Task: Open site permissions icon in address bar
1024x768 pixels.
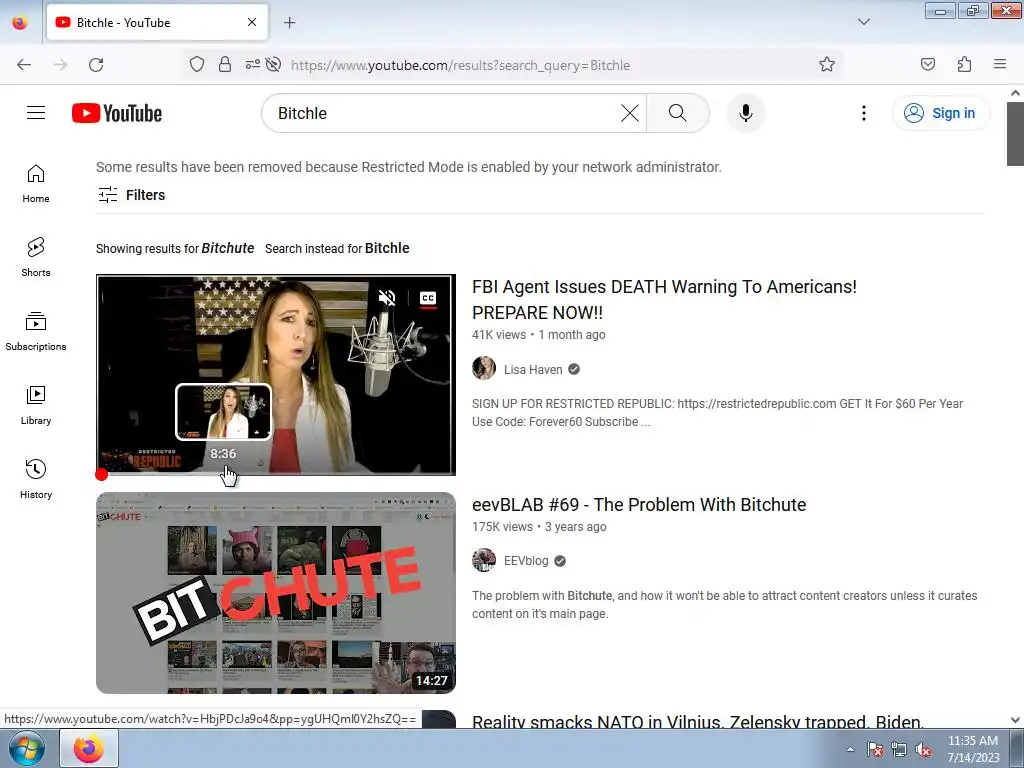Action: click(x=252, y=64)
